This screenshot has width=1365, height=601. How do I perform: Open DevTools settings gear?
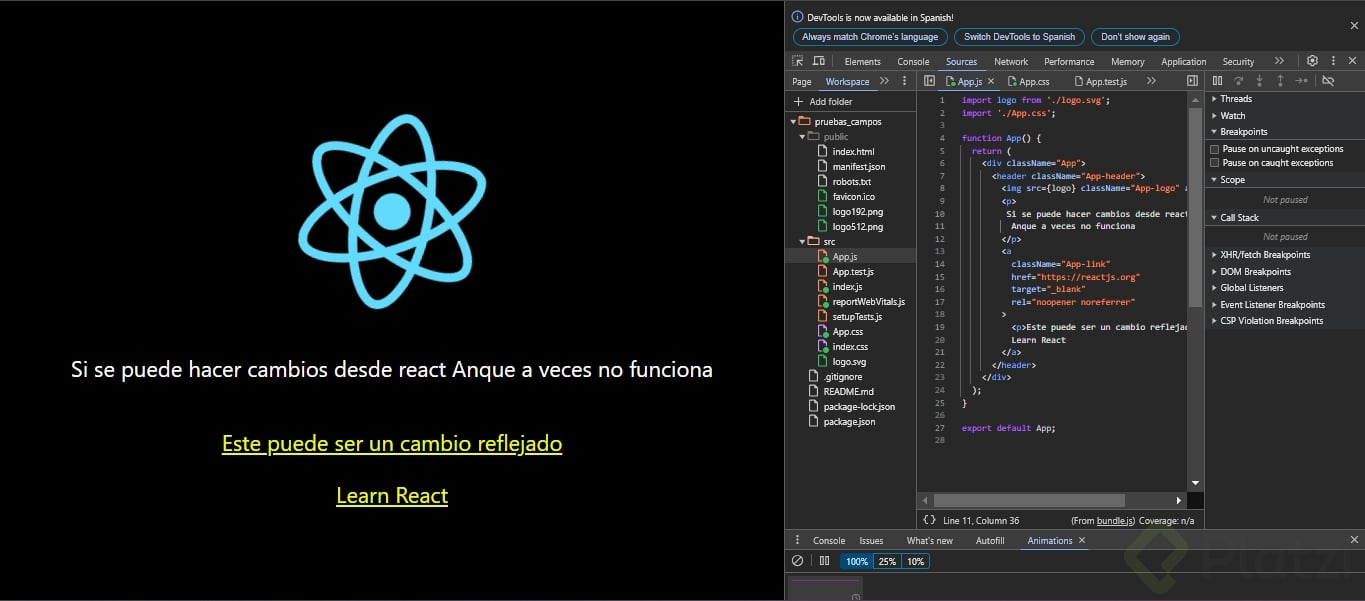[x=1312, y=61]
